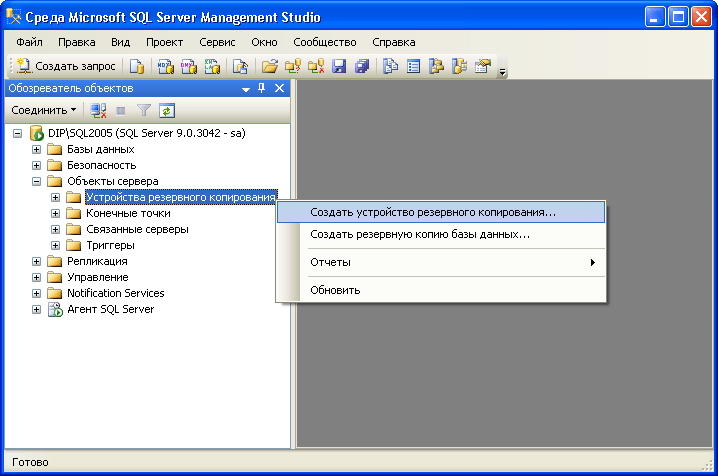This screenshot has width=718, height=476.
Task: Collapse the Объекты сервера node
Action: tap(37, 181)
